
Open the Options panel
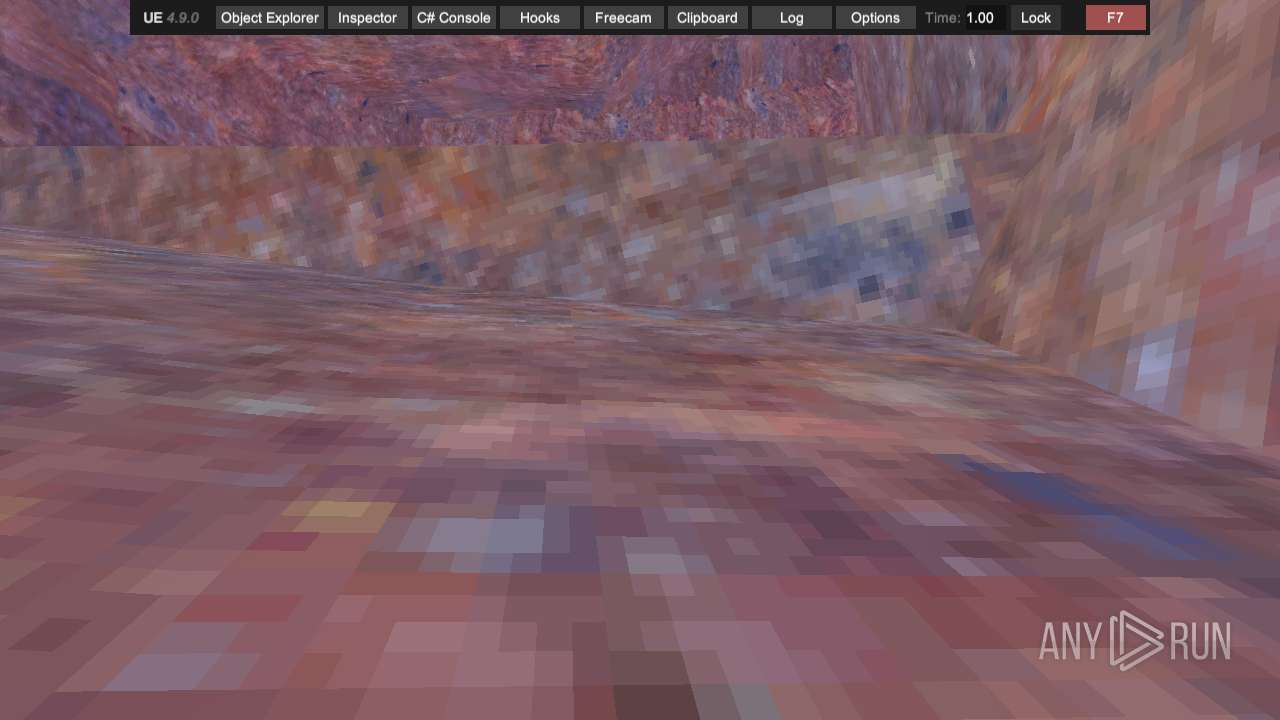coord(875,18)
